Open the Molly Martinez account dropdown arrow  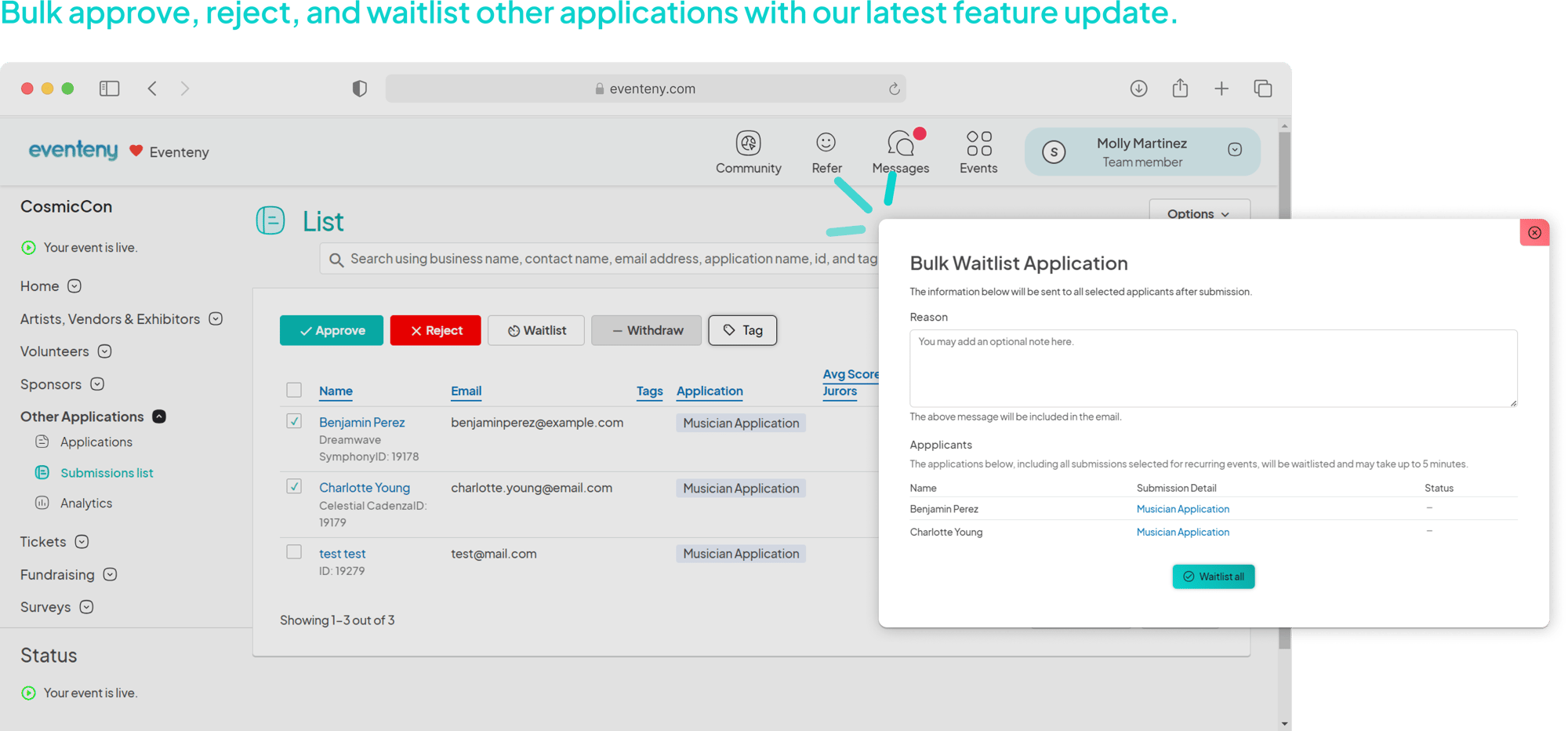(x=1235, y=150)
